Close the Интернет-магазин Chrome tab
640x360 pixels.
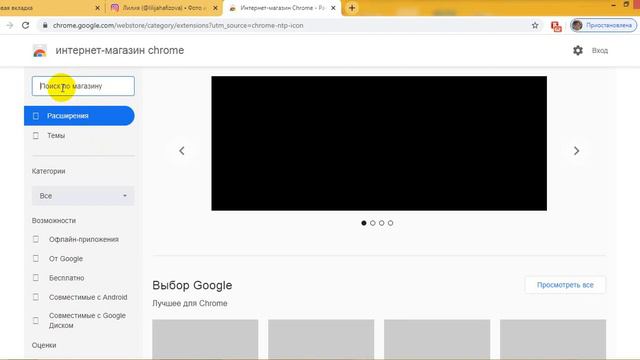coord(333,8)
